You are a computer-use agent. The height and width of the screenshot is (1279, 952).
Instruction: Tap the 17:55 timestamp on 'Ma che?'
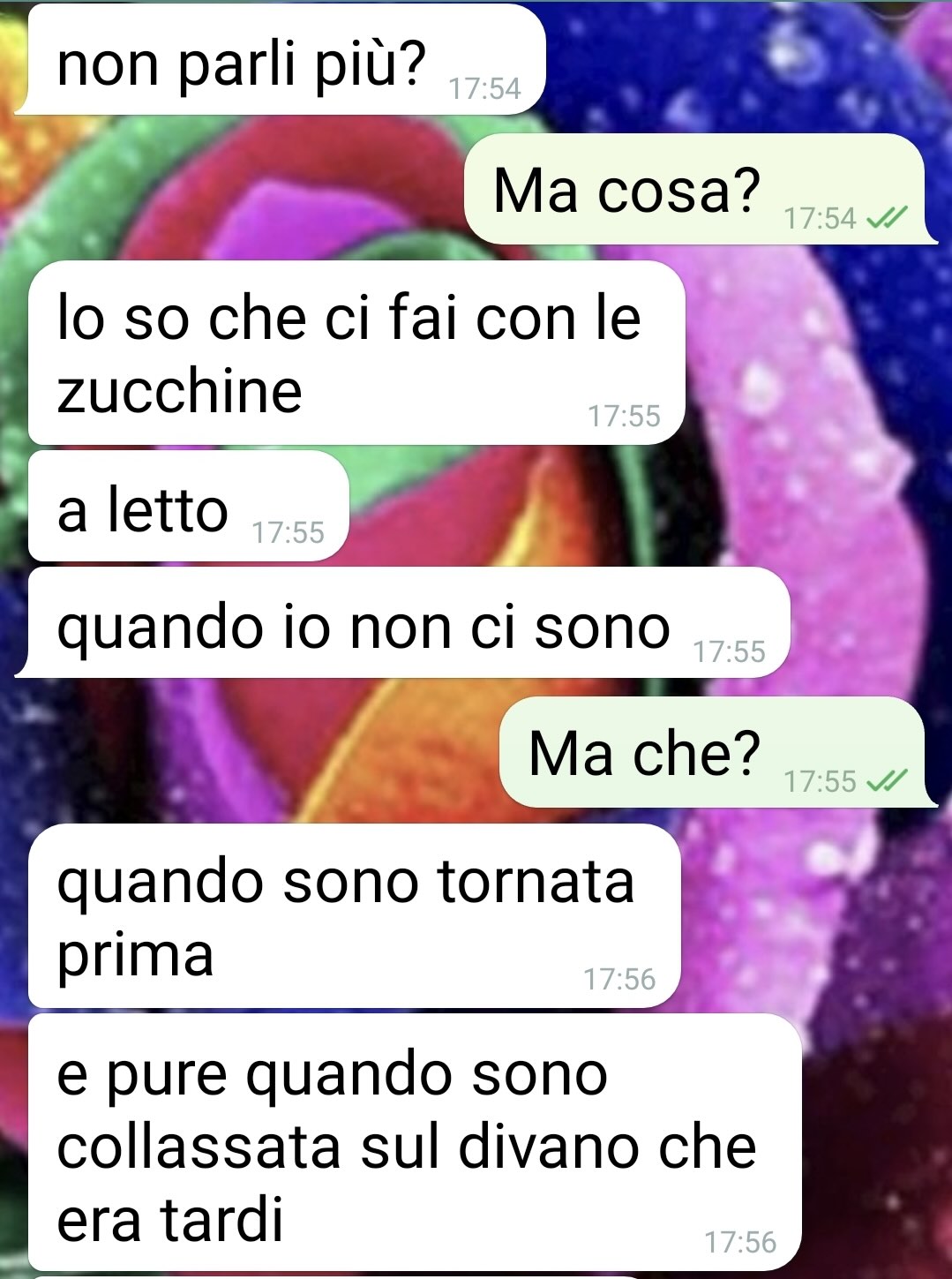tap(820, 781)
